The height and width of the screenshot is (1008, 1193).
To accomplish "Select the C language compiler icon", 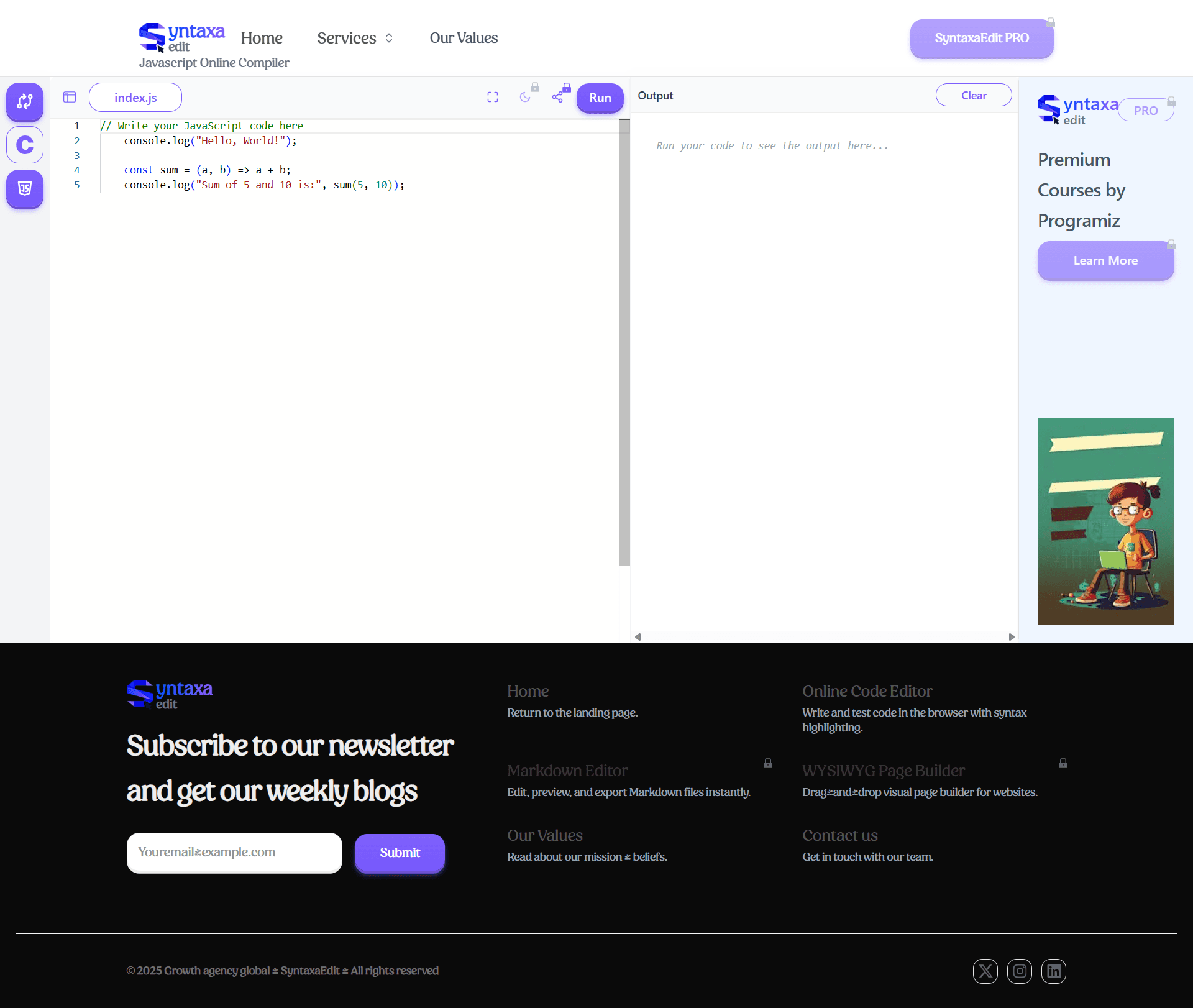I will point(25,145).
